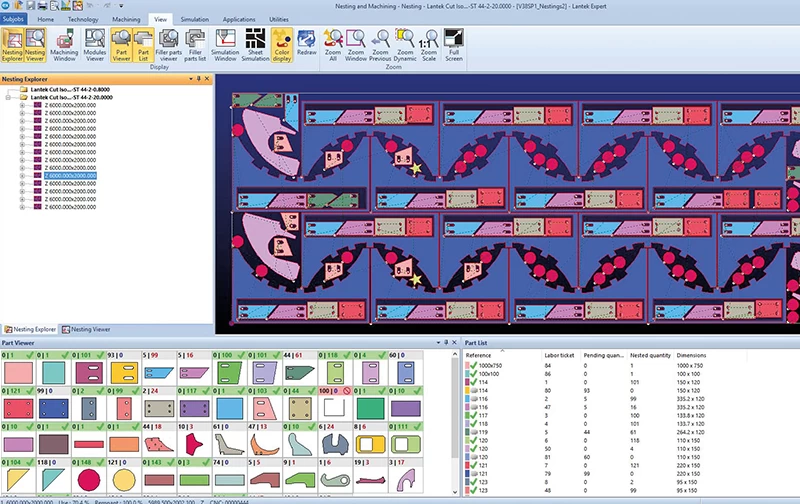
Task: Select the red circle part labeled 0|148
Action: [89, 480]
